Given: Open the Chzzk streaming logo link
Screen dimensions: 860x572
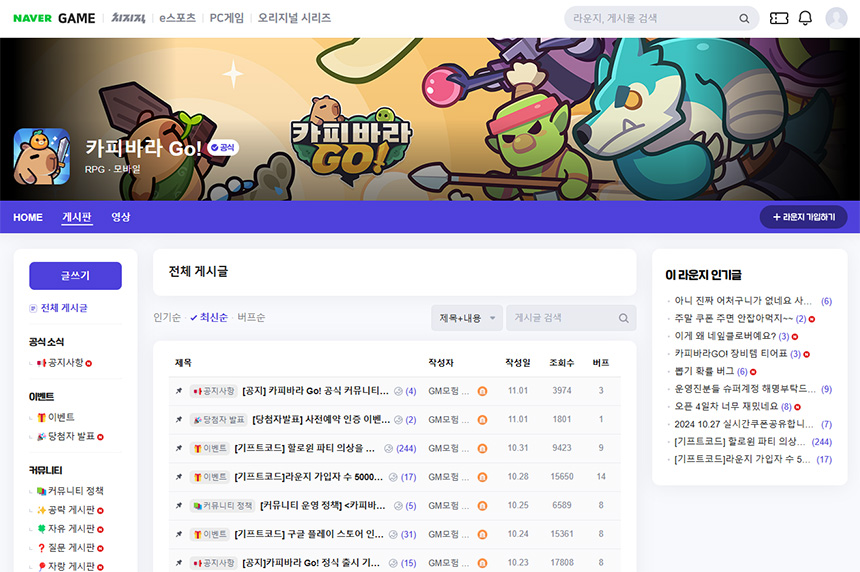Looking at the screenshot, I should coord(128,18).
